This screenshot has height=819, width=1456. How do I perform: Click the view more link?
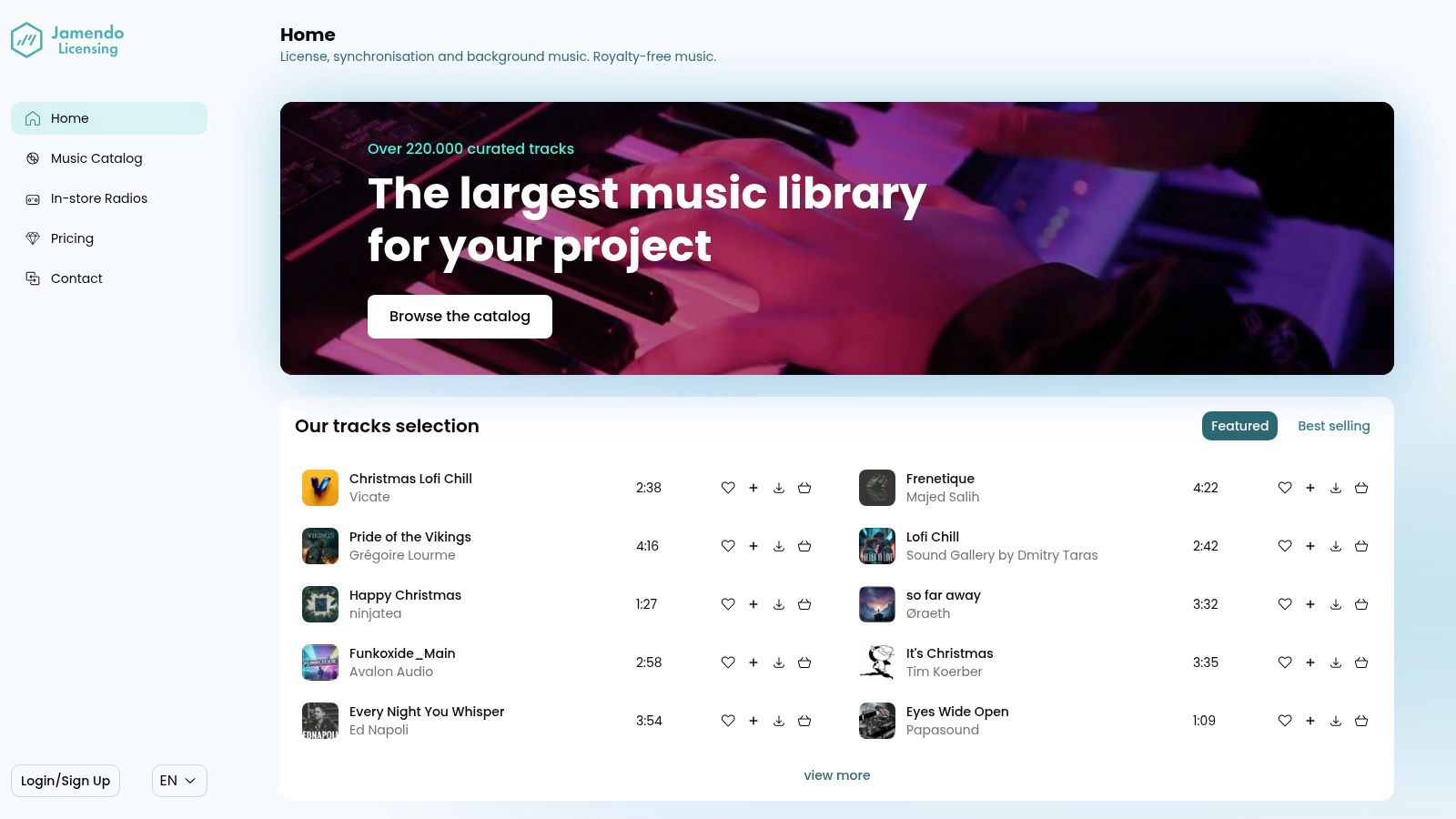pyautogui.click(x=836, y=775)
